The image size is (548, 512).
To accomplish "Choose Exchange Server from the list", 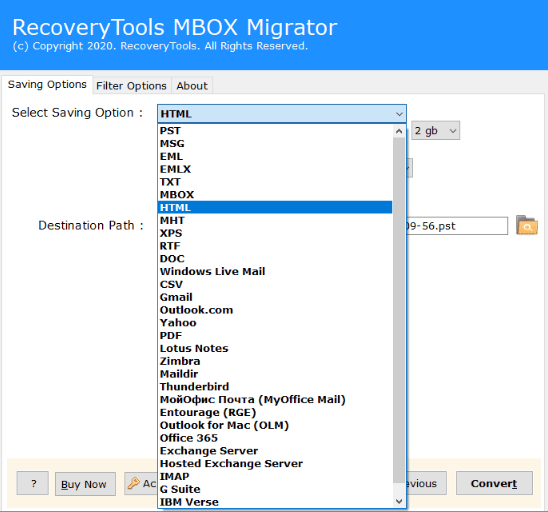I will (275, 451).
